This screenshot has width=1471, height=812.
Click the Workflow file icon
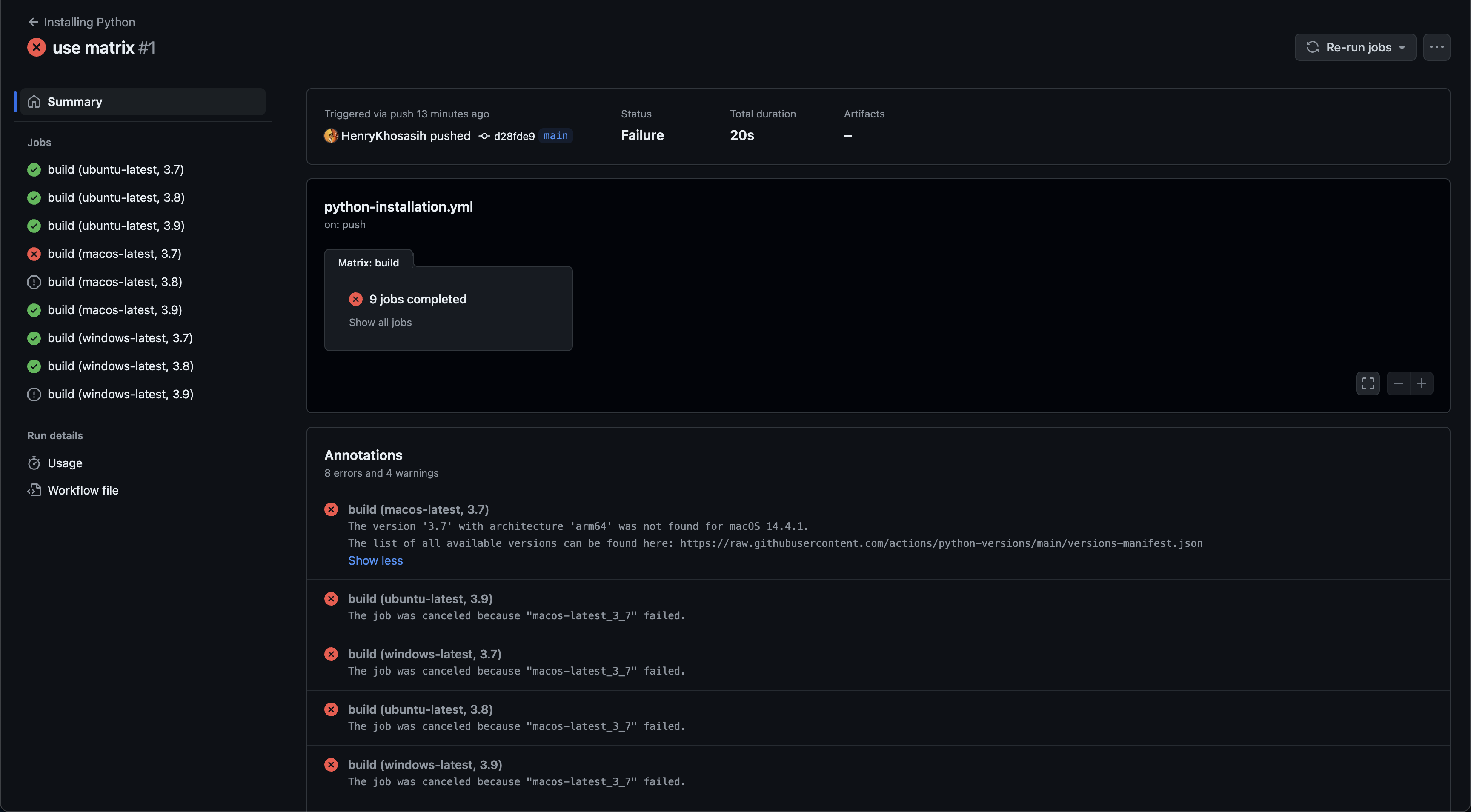point(34,490)
